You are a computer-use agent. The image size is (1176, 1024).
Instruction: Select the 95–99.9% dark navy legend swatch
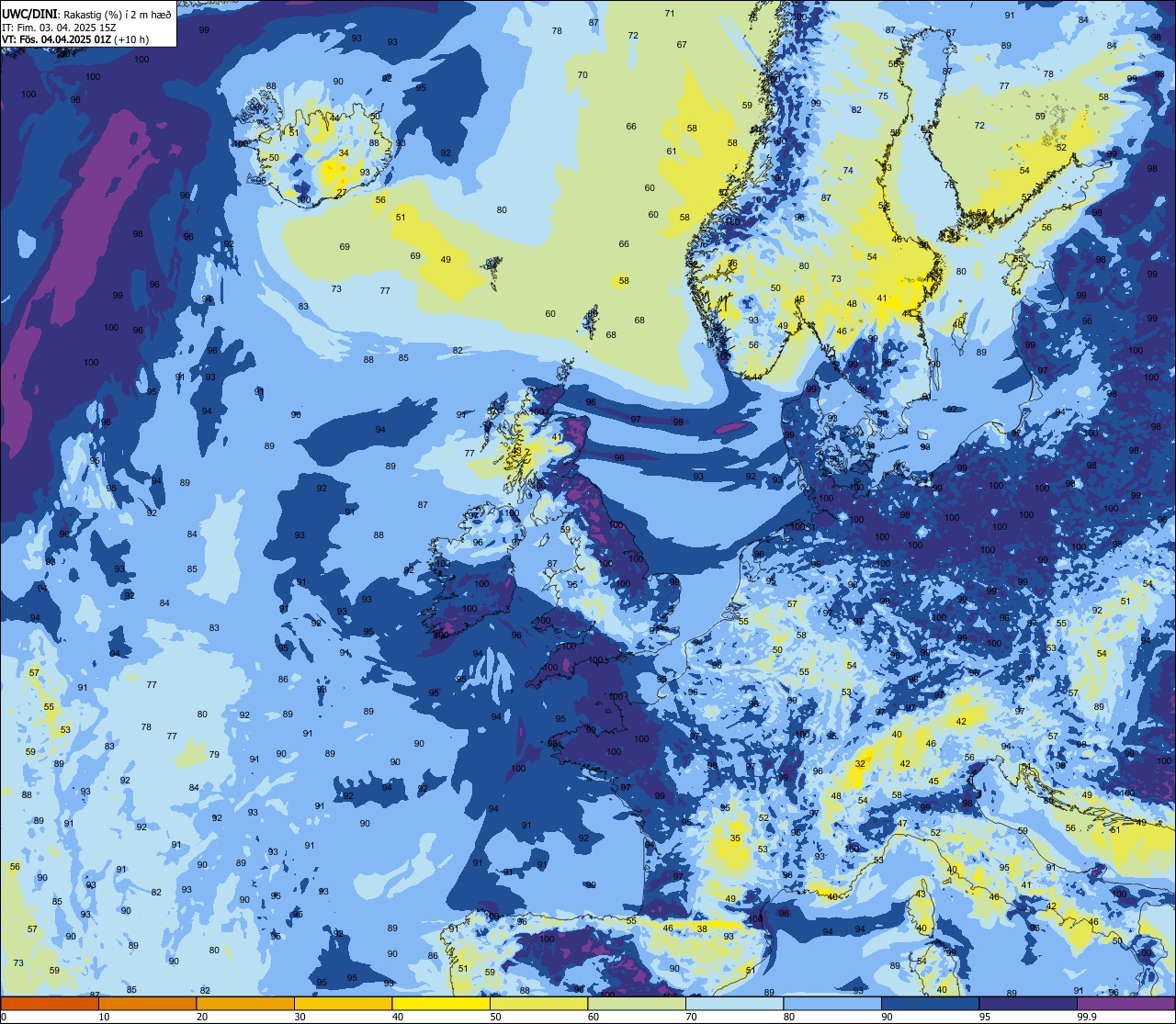1028,1003
